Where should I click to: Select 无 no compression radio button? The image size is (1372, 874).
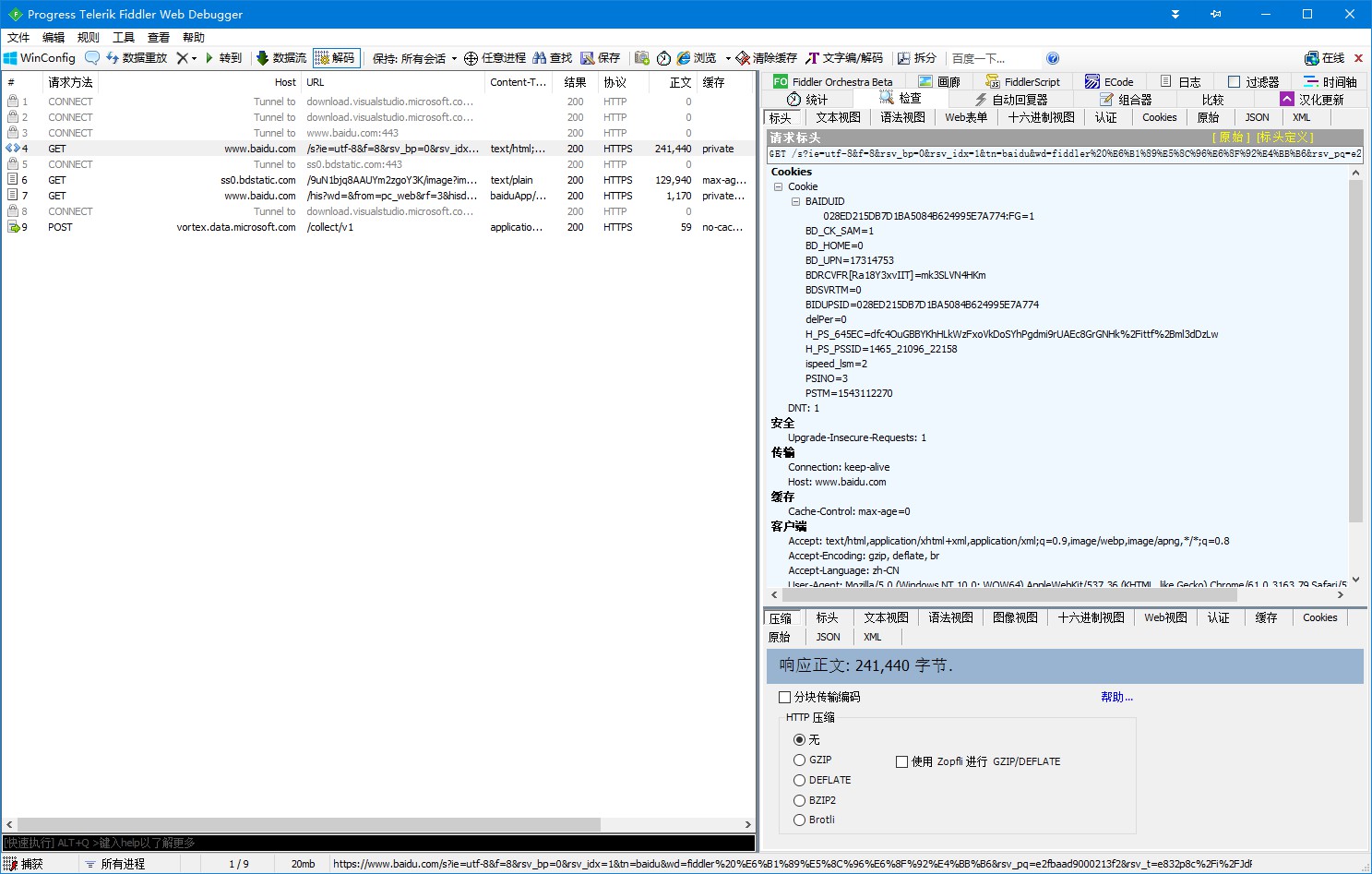pos(799,739)
